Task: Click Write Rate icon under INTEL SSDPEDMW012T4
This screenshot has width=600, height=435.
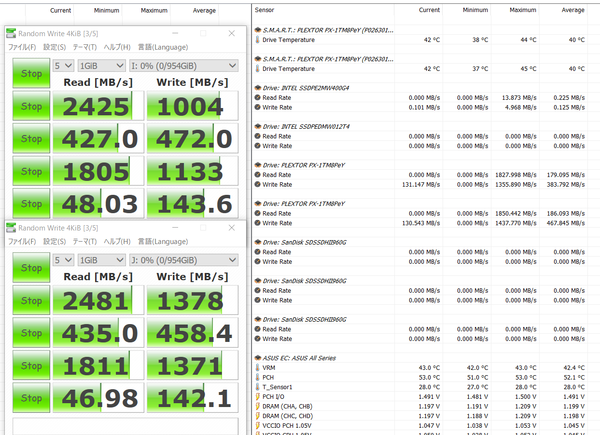Action: (258, 146)
